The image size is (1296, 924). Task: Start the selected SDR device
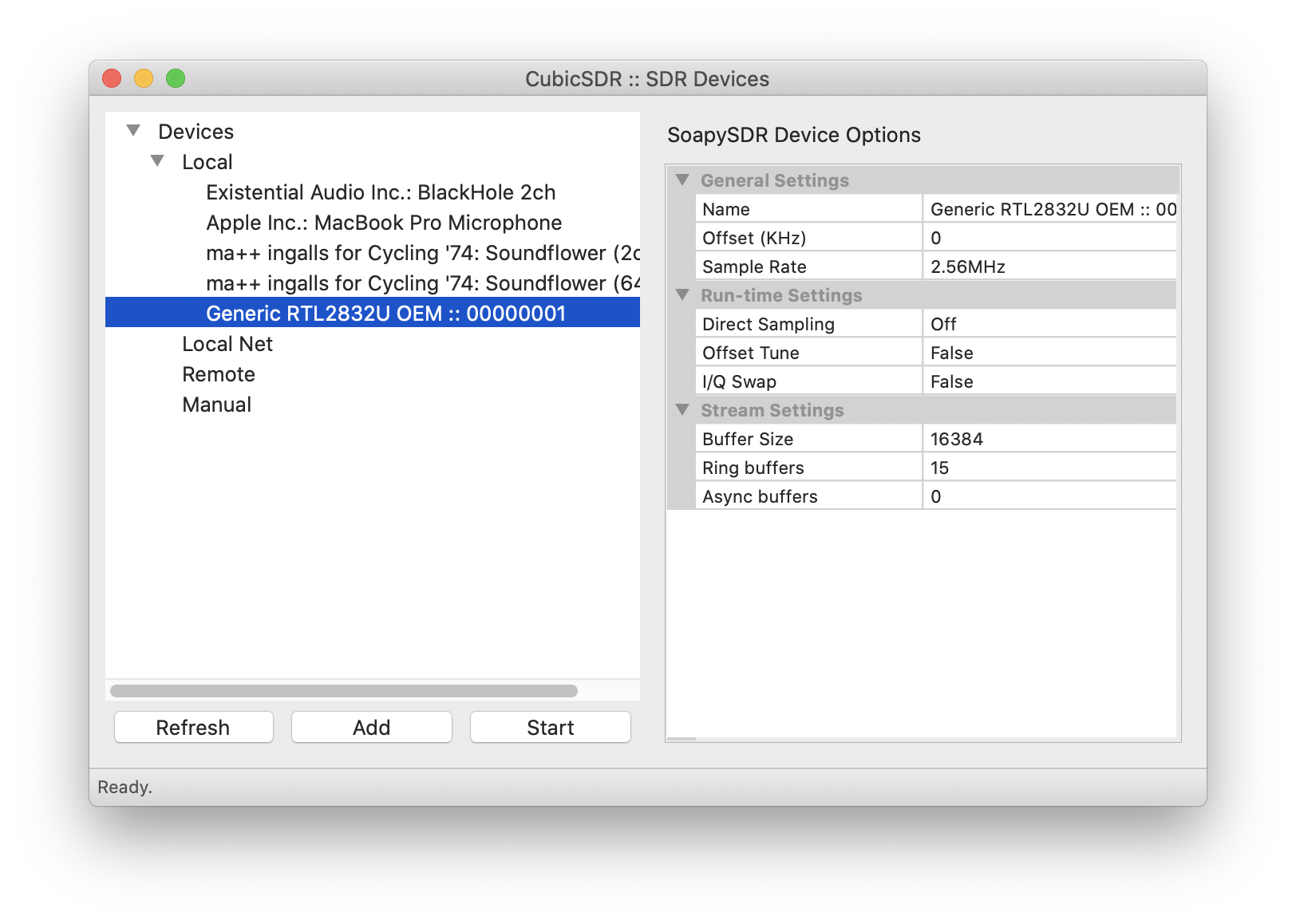(x=551, y=727)
